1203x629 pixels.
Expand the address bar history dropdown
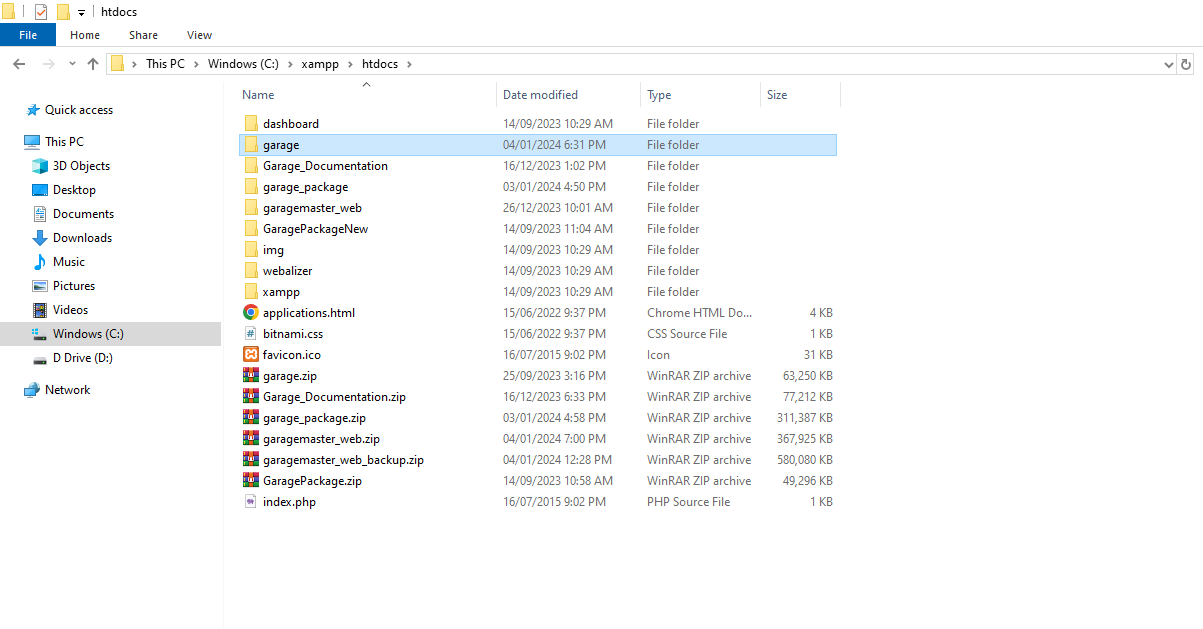1169,64
